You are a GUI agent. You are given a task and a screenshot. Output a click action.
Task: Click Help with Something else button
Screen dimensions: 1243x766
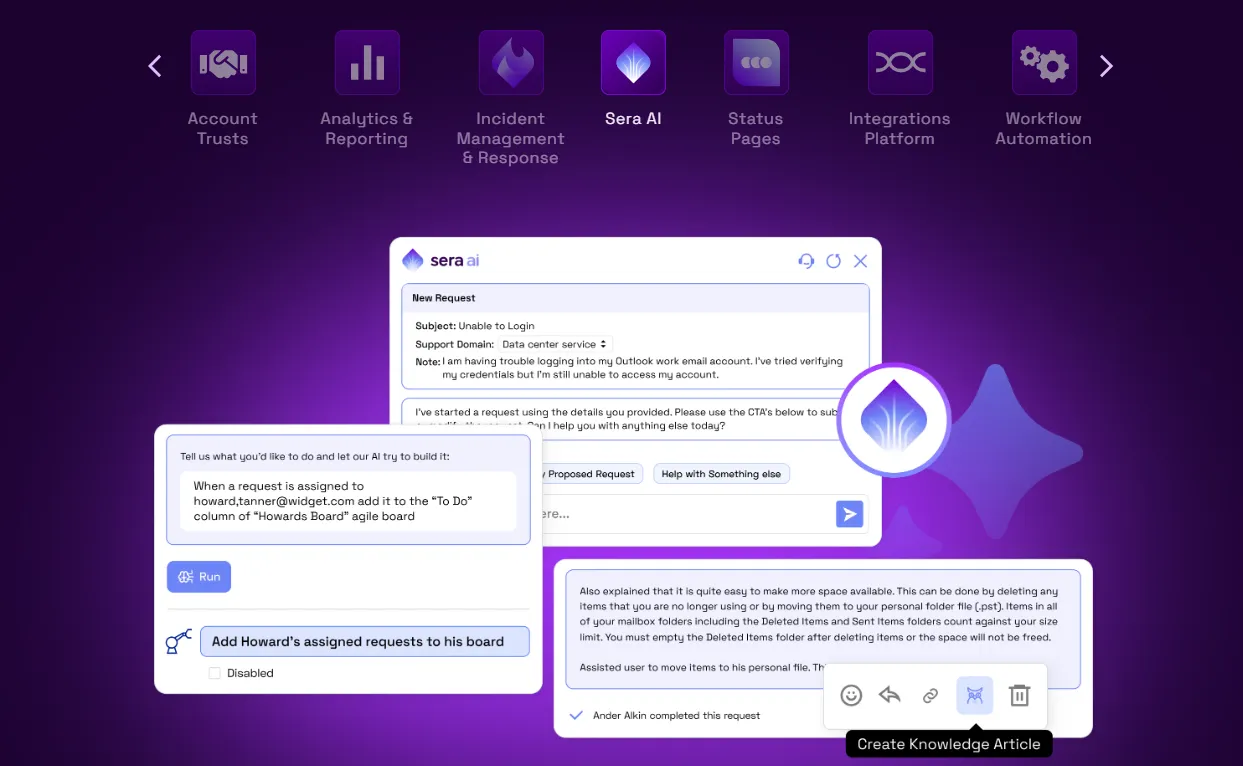click(721, 474)
